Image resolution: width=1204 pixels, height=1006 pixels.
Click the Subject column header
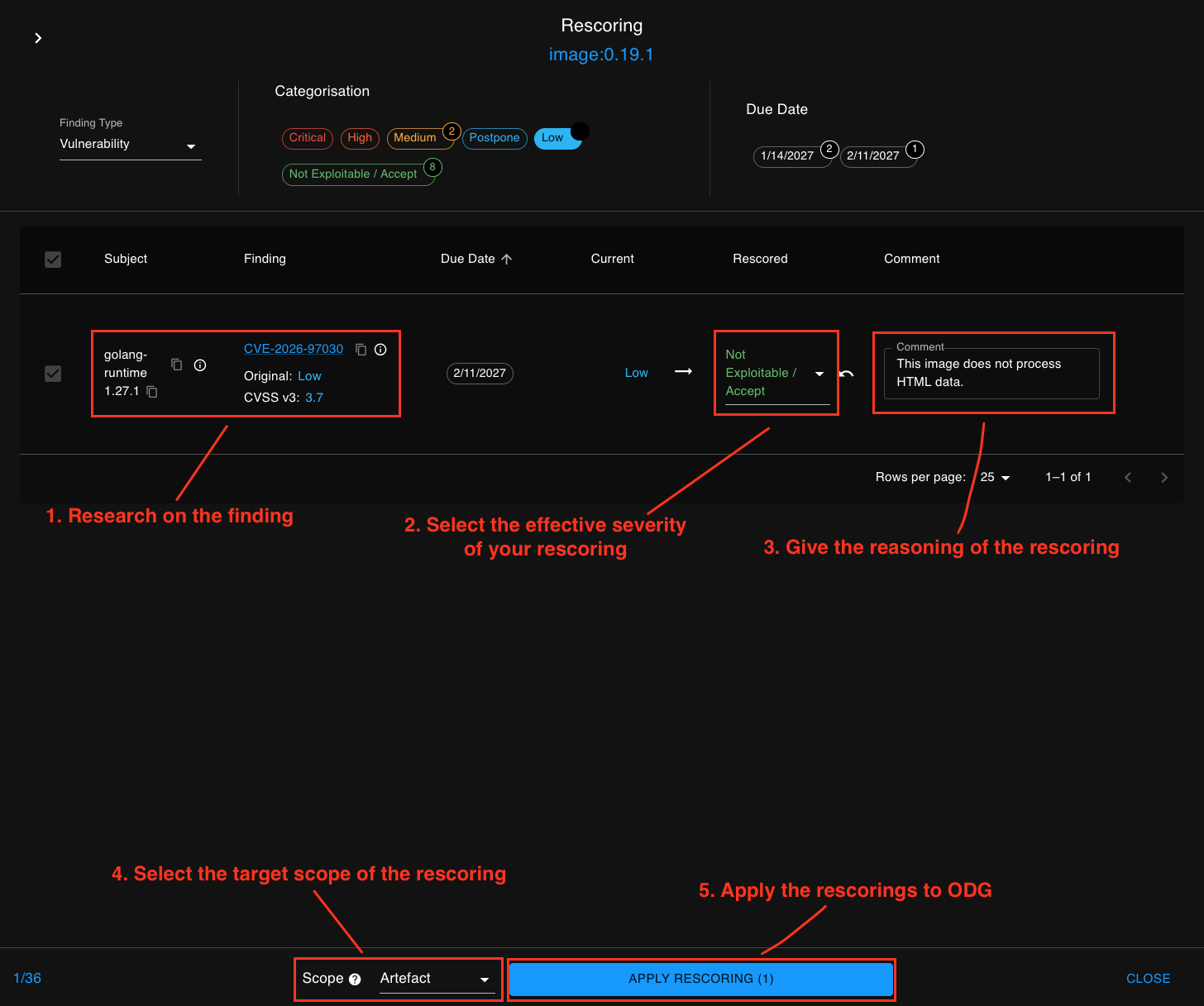pos(126,259)
